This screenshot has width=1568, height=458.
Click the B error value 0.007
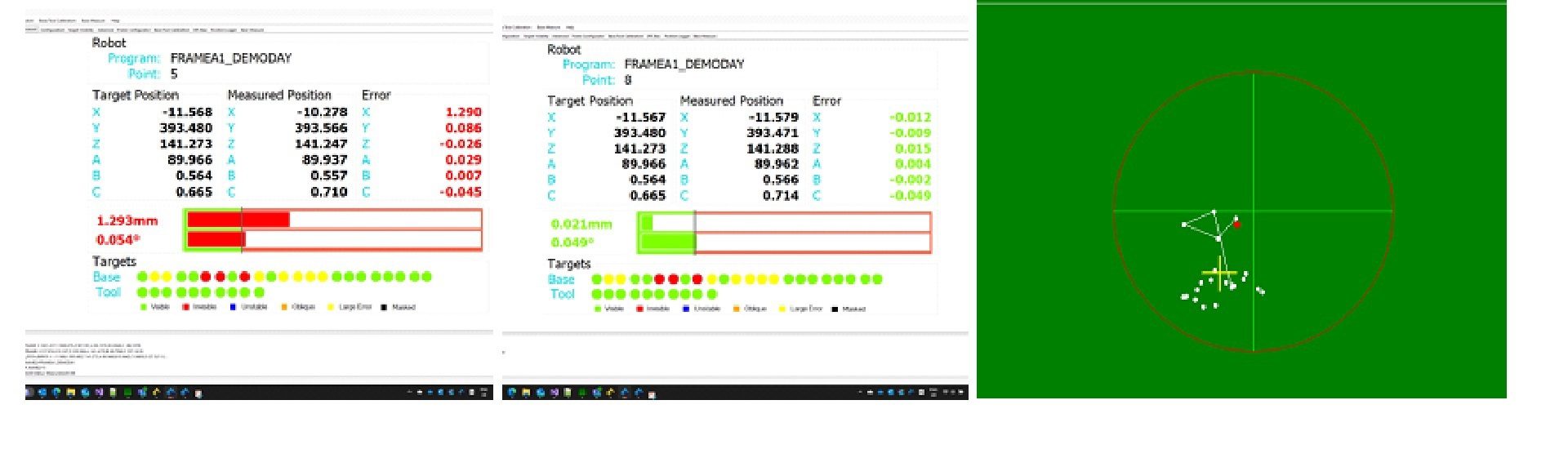coord(464,176)
